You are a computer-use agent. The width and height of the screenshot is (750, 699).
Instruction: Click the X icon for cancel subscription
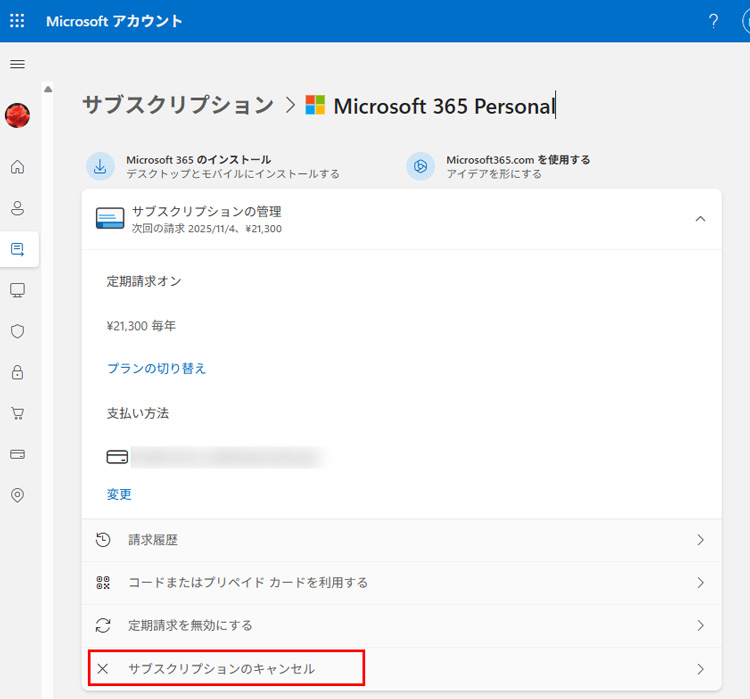tap(103, 668)
